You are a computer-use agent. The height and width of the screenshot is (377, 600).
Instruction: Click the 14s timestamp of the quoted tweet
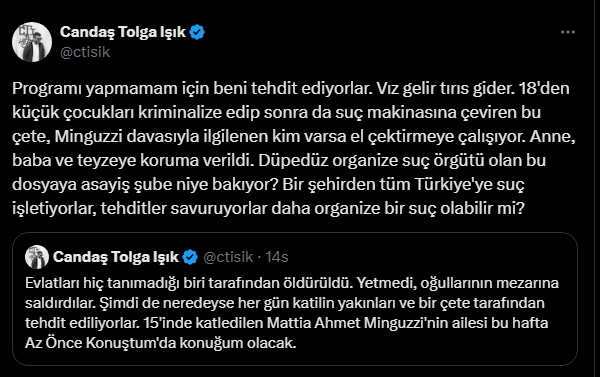tap(277, 257)
